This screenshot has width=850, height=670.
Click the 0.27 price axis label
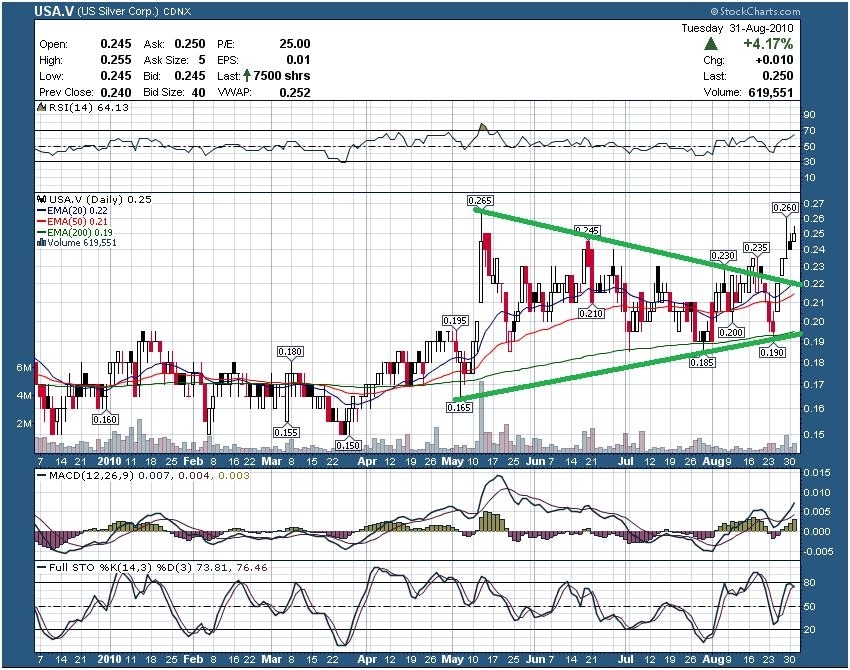tap(814, 203)
